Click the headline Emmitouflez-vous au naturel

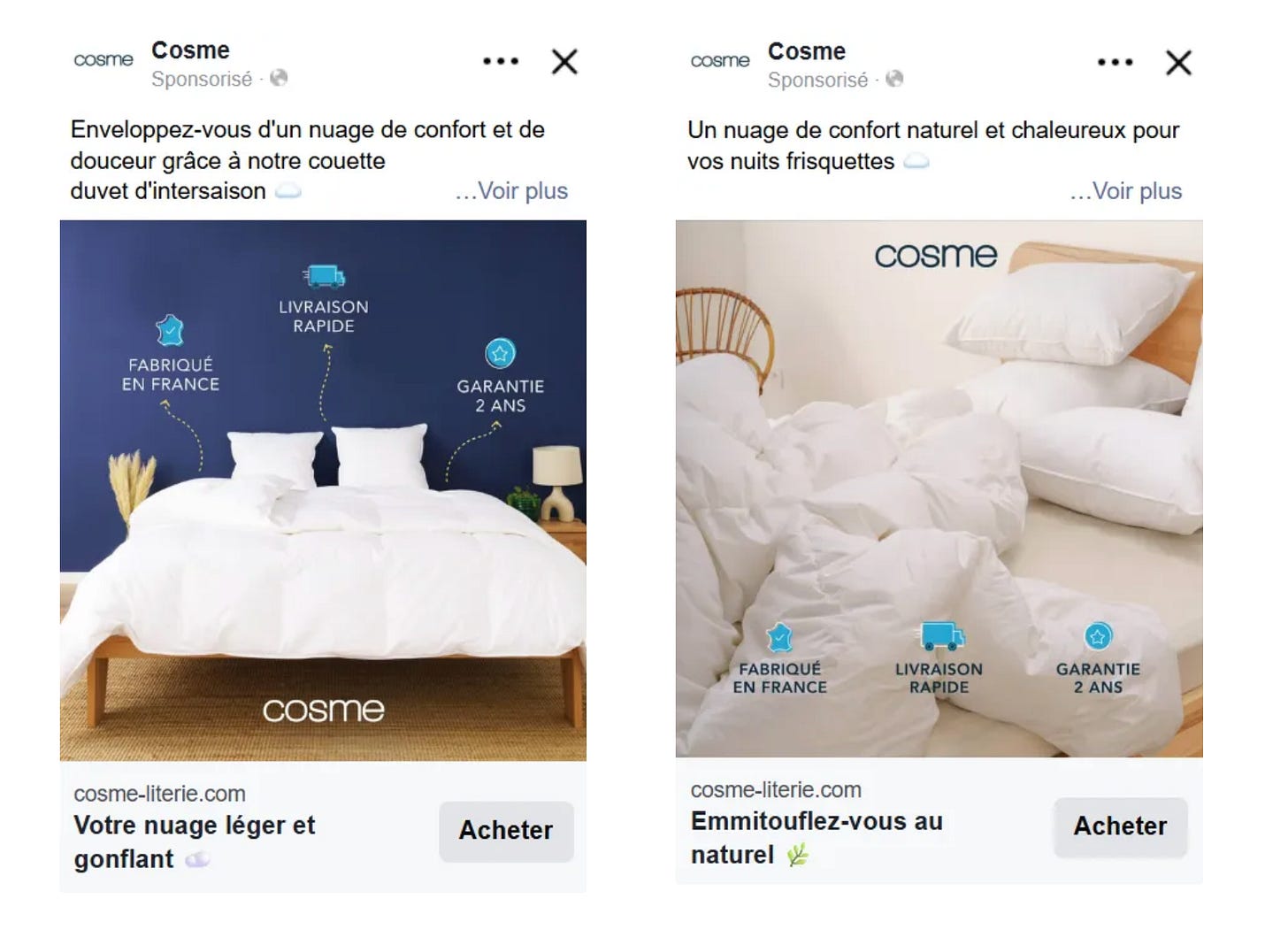coord(816,838)
